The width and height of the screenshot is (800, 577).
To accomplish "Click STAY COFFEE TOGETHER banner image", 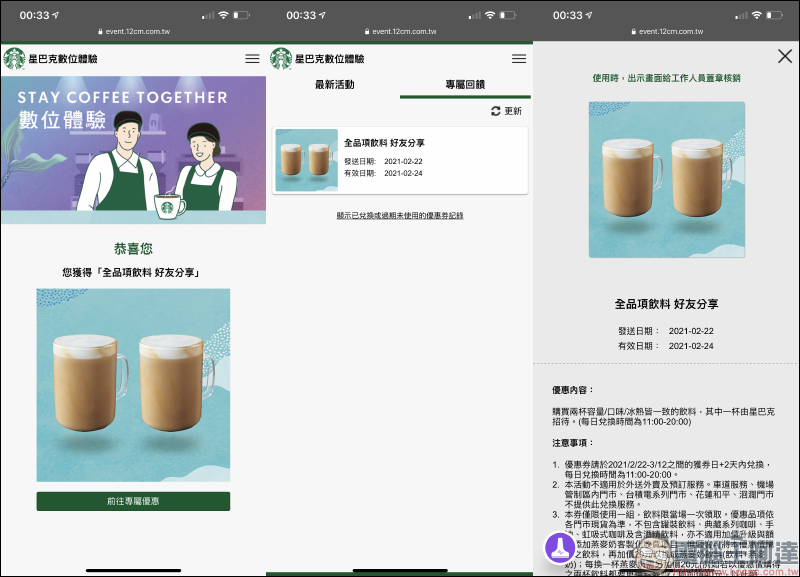I will (133, 150).
